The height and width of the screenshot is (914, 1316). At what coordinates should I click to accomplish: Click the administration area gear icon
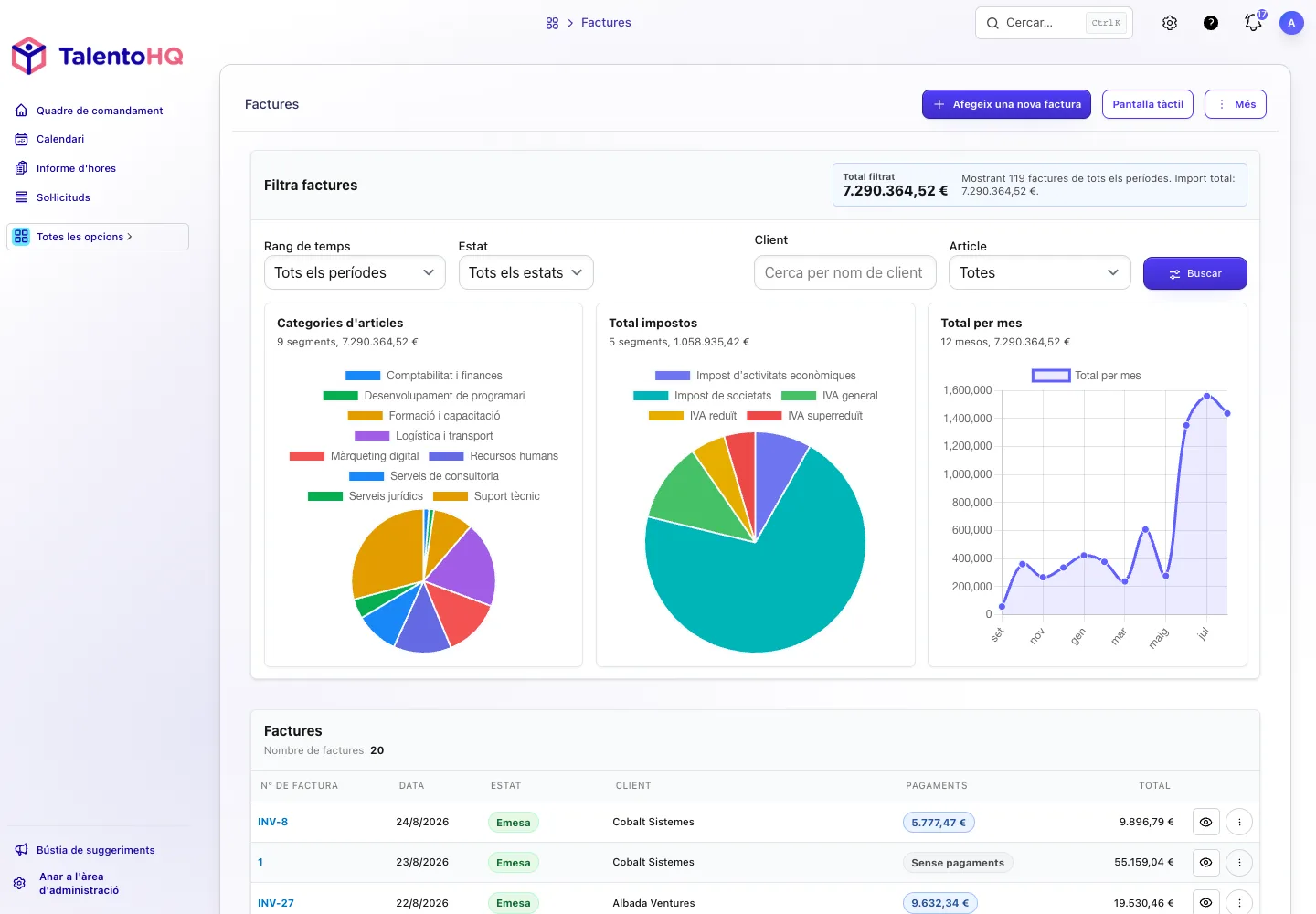[x=19, y=883]
